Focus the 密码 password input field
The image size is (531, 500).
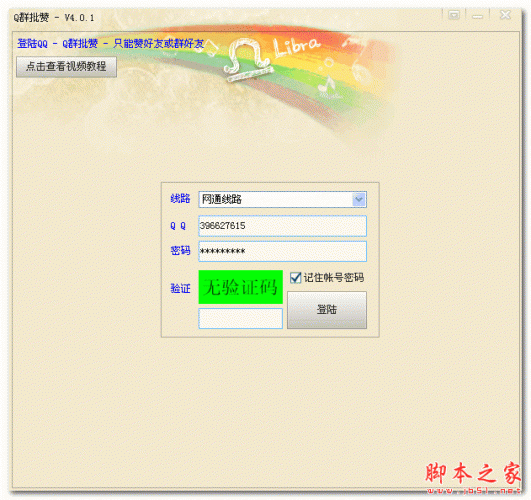282,251
